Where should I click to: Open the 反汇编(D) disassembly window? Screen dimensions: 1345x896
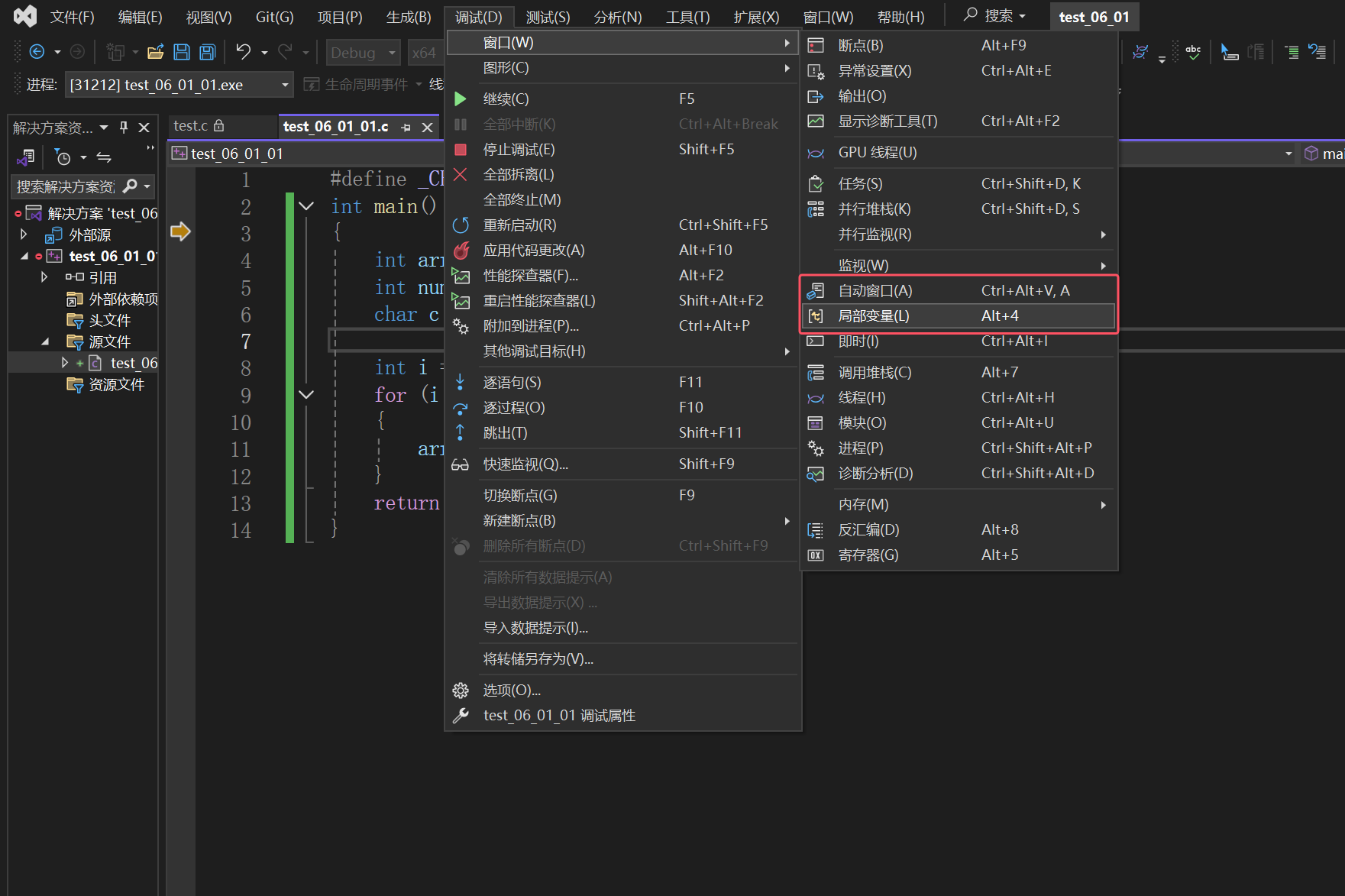[959, 529]
